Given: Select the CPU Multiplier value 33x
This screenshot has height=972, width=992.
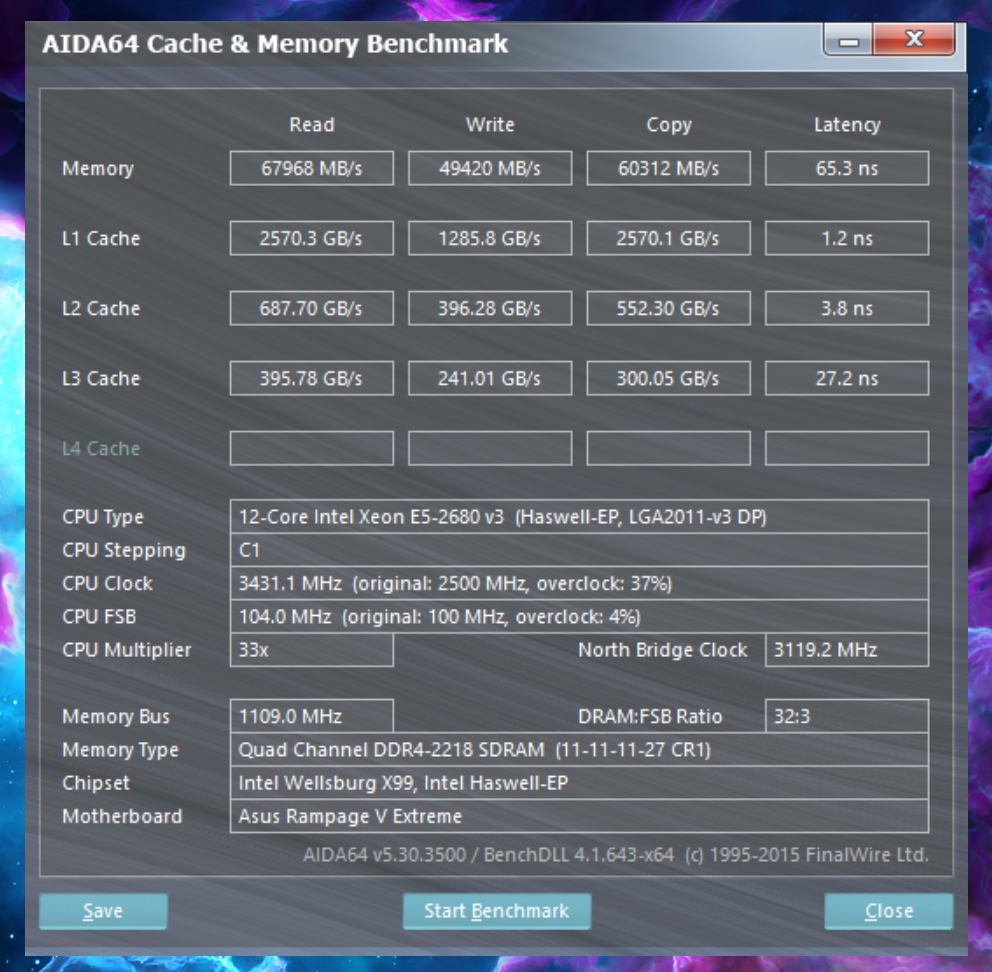Looking at the screenshot, I should point(311,650).
